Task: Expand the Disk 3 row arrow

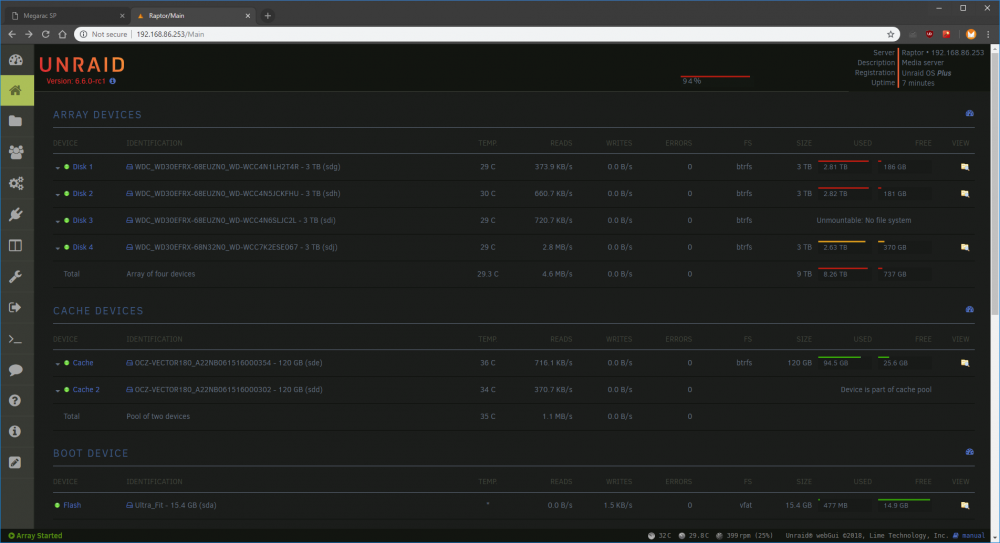Action: pyautogui.click(x=57, y=221)
